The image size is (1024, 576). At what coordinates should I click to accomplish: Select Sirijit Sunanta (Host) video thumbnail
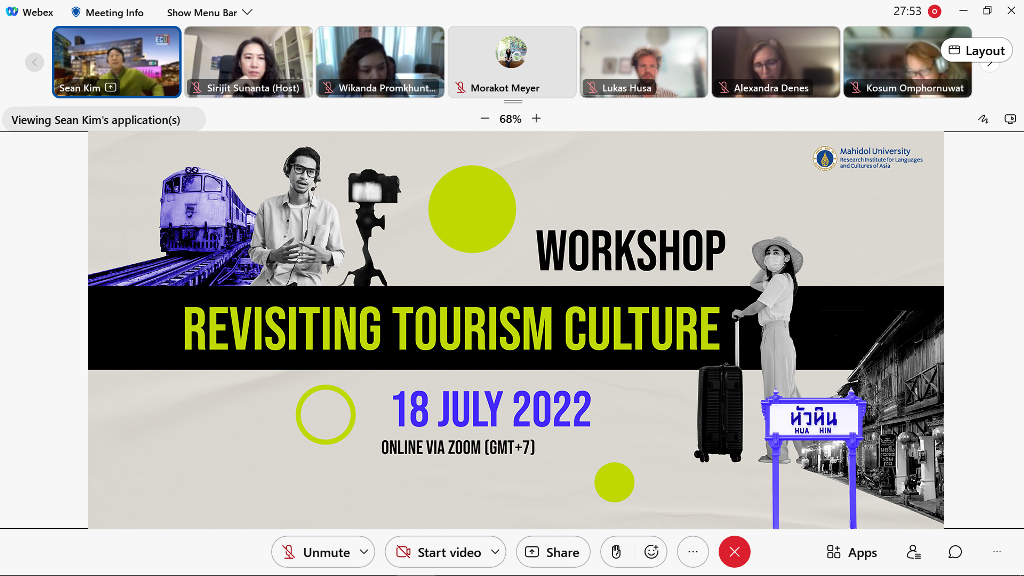tap(248, 61)
